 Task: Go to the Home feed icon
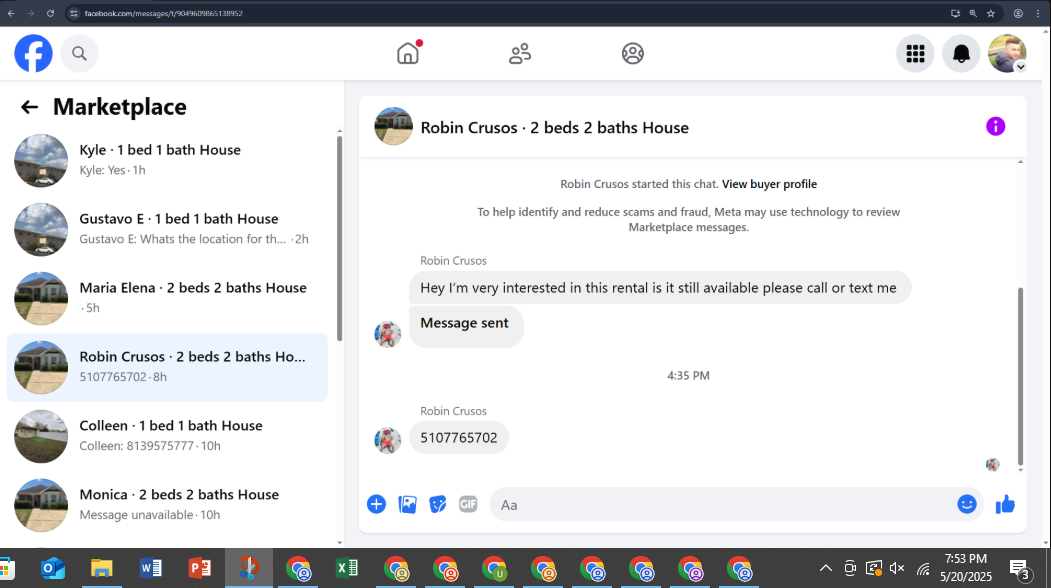408,54
